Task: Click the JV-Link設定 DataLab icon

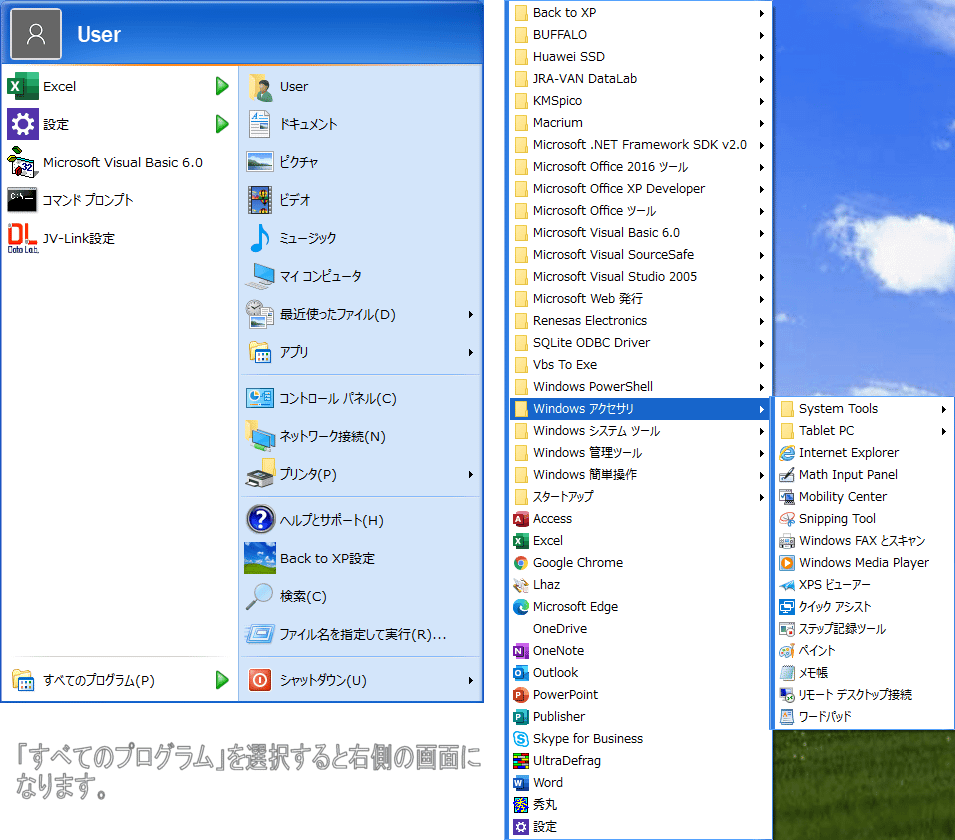Action: (x=23, y=238)
